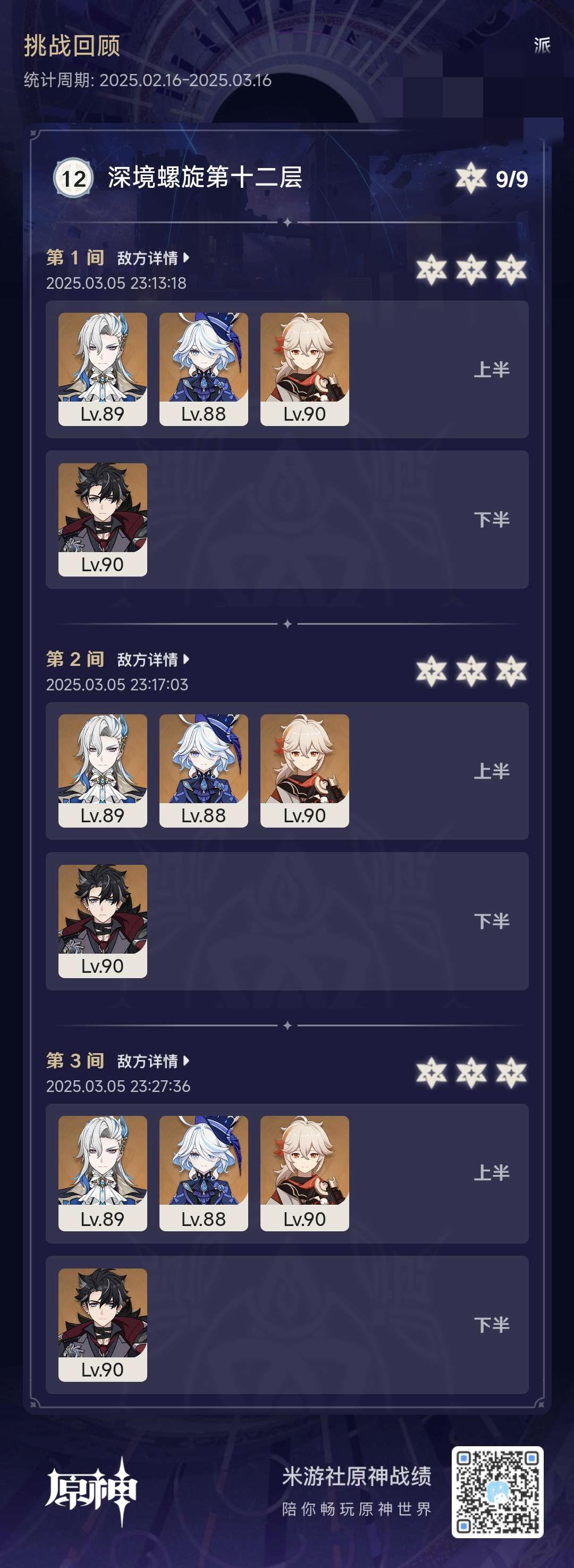This screenshot has width=574, height=1568.
Task: Click the third star of Chamber 1
Action: pos(511,270)
